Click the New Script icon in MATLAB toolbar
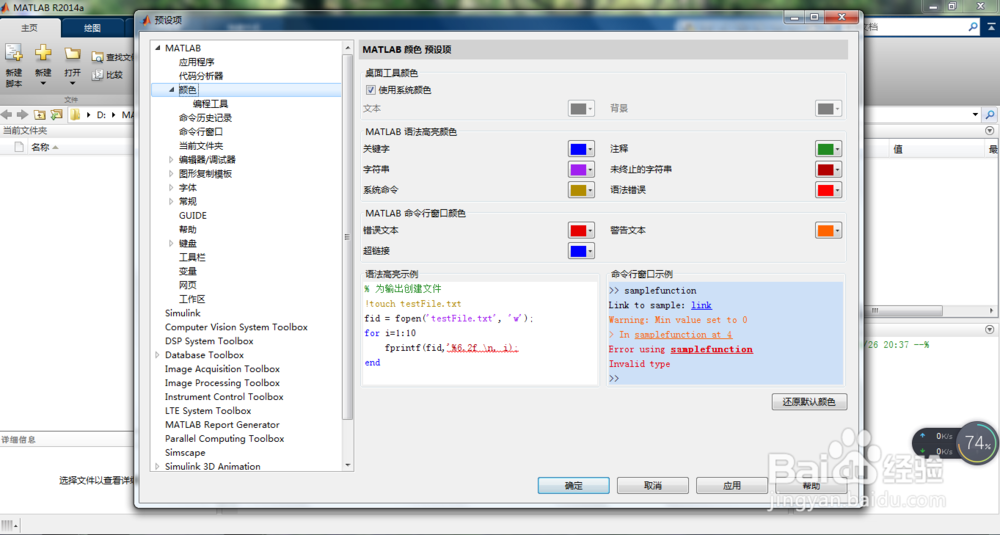The image size is (1000, 535). point(14,54)
